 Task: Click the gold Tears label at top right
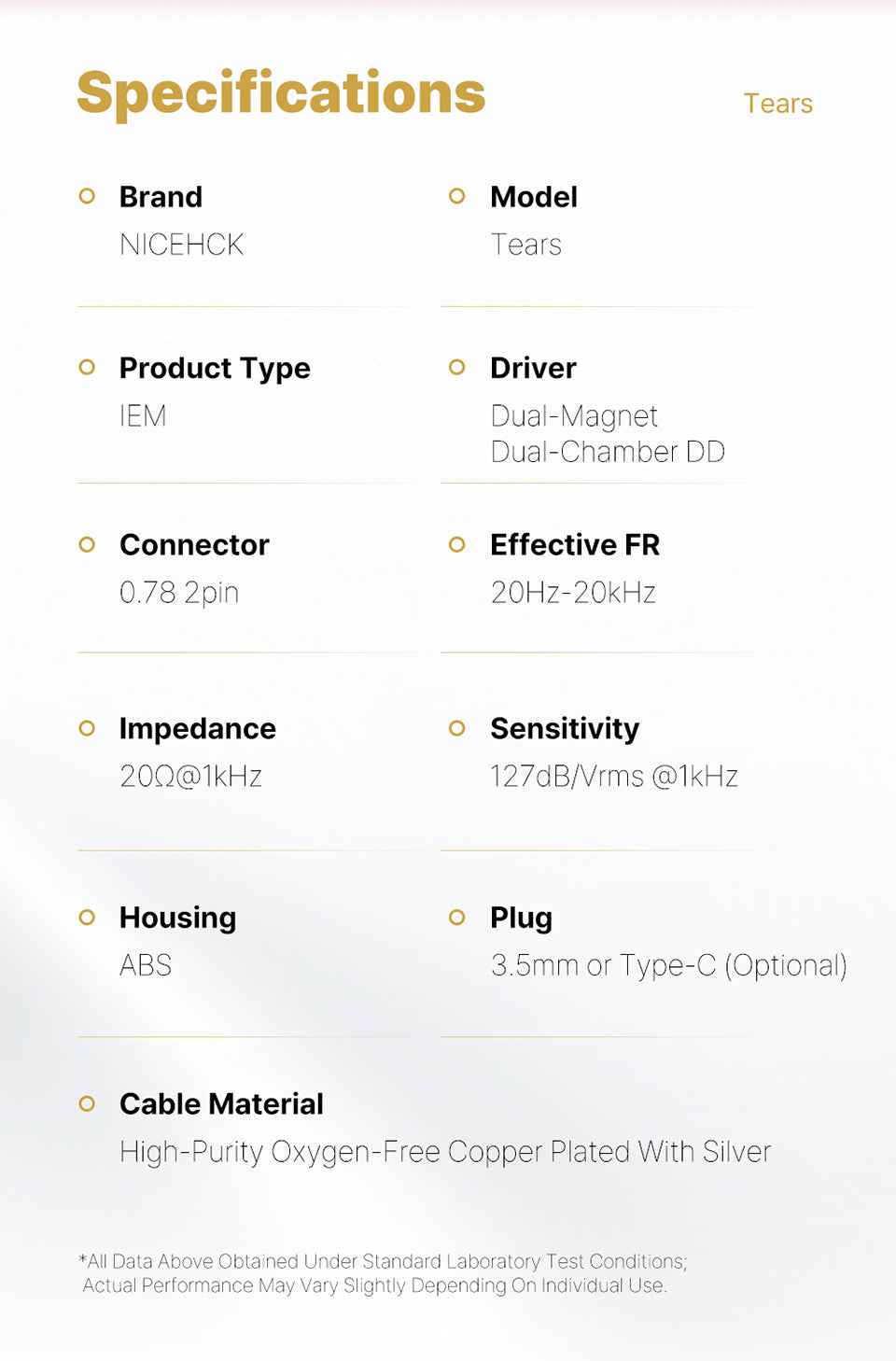coord(777,104)
